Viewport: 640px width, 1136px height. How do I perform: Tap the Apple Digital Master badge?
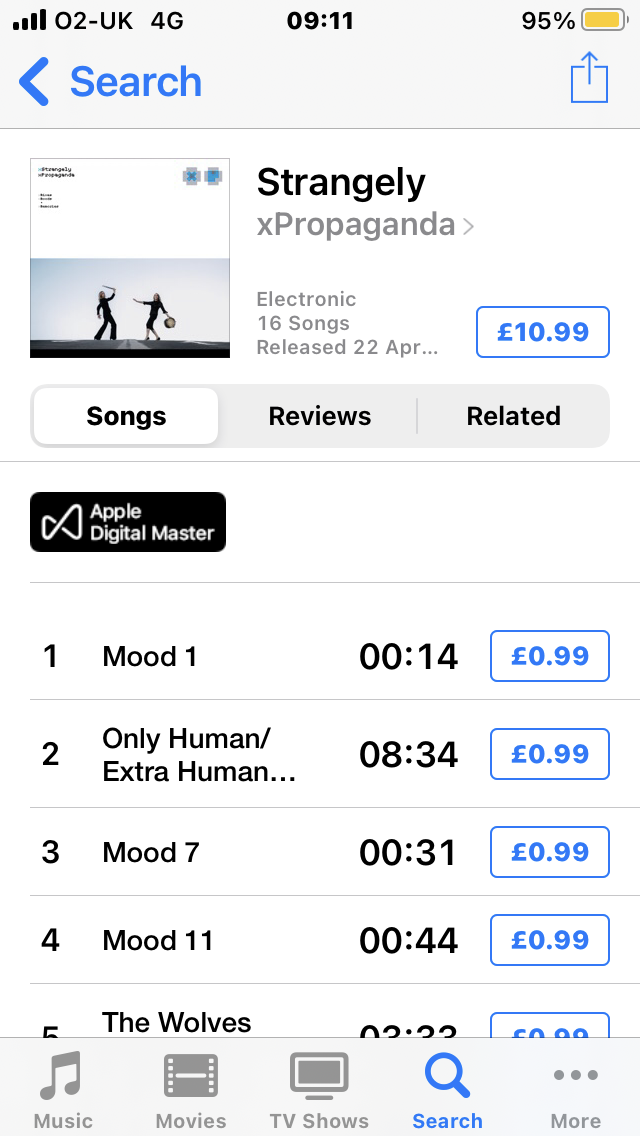click(x=128, y=522)
